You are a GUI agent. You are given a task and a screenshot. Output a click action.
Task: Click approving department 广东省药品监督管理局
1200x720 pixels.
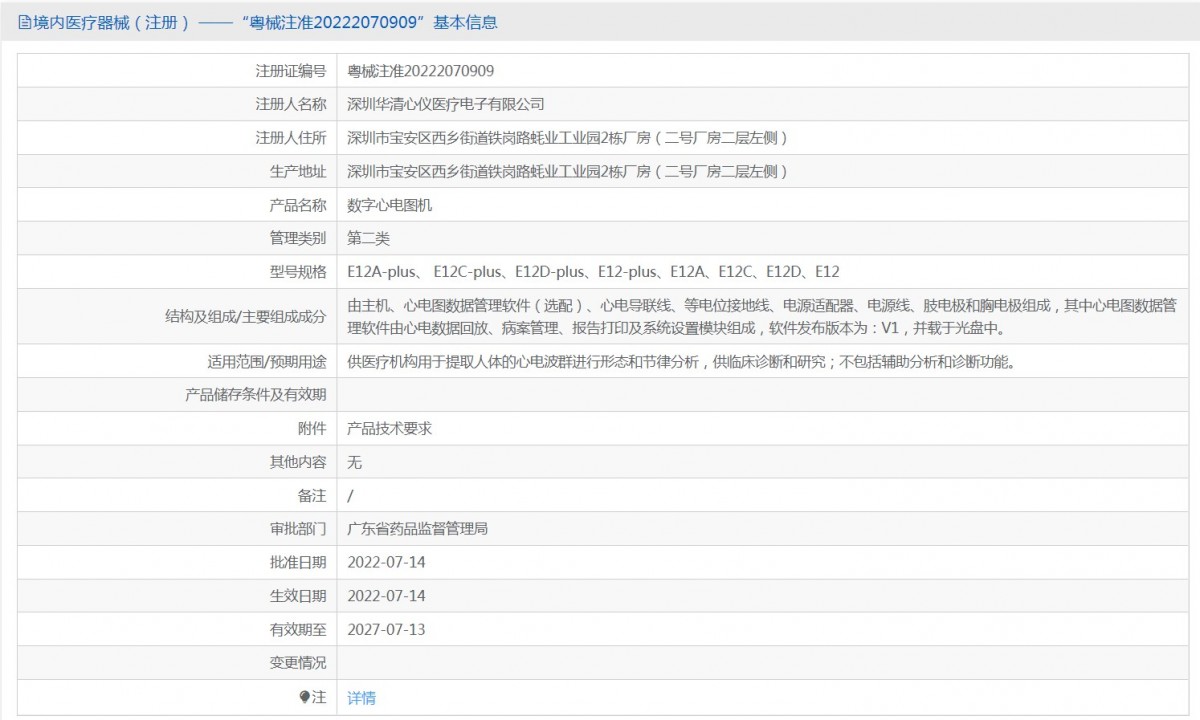pos(417,529)
